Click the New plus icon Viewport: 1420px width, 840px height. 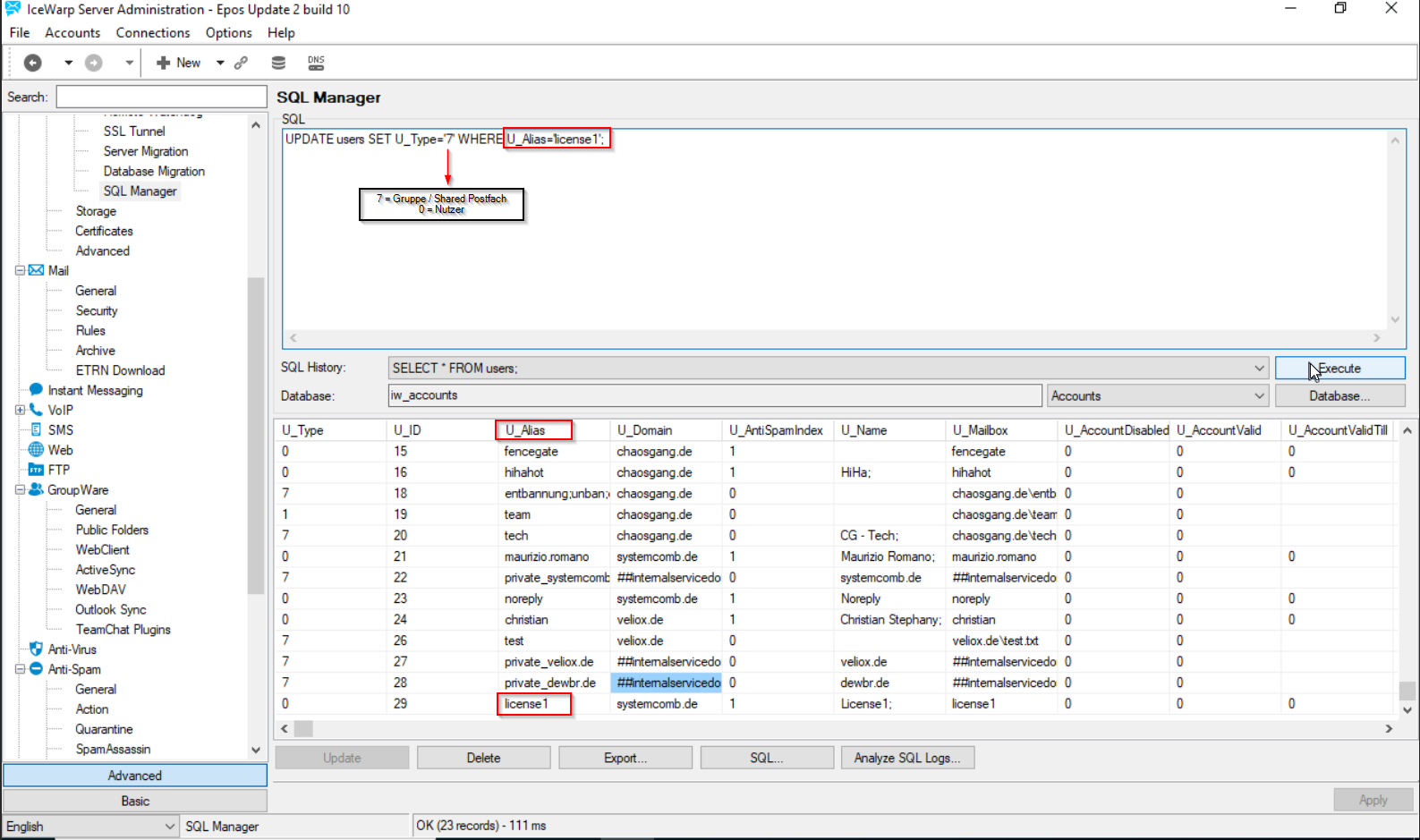point(164,63)
